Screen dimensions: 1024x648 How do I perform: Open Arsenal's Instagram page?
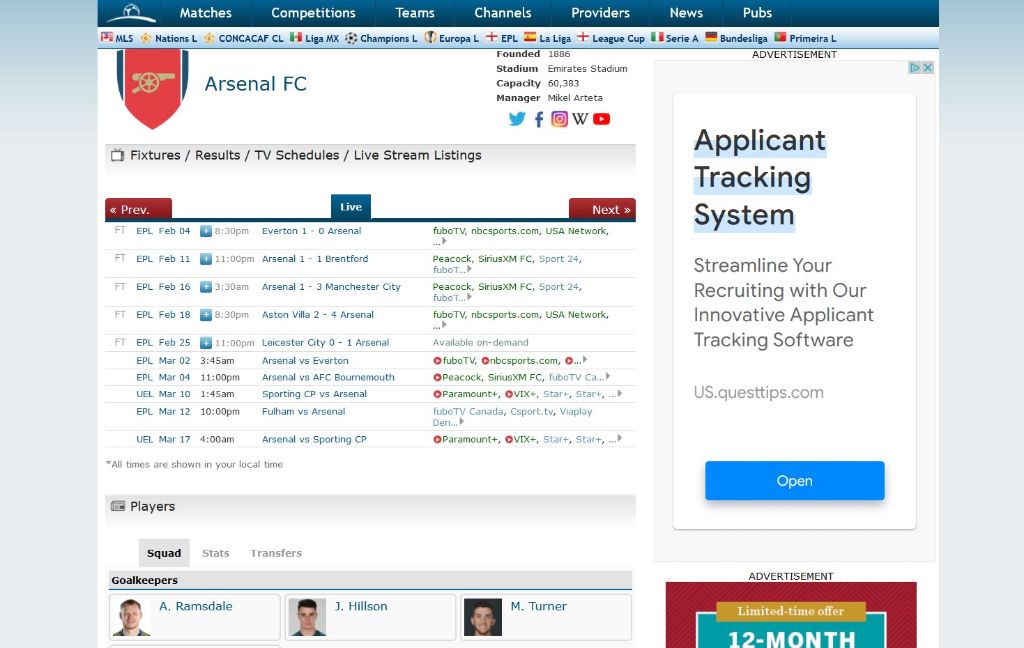tap(560, 119)
